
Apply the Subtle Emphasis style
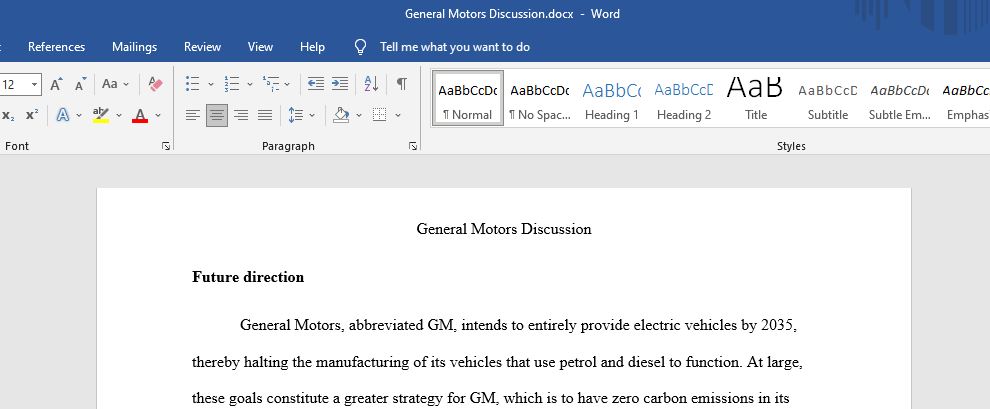900,98
